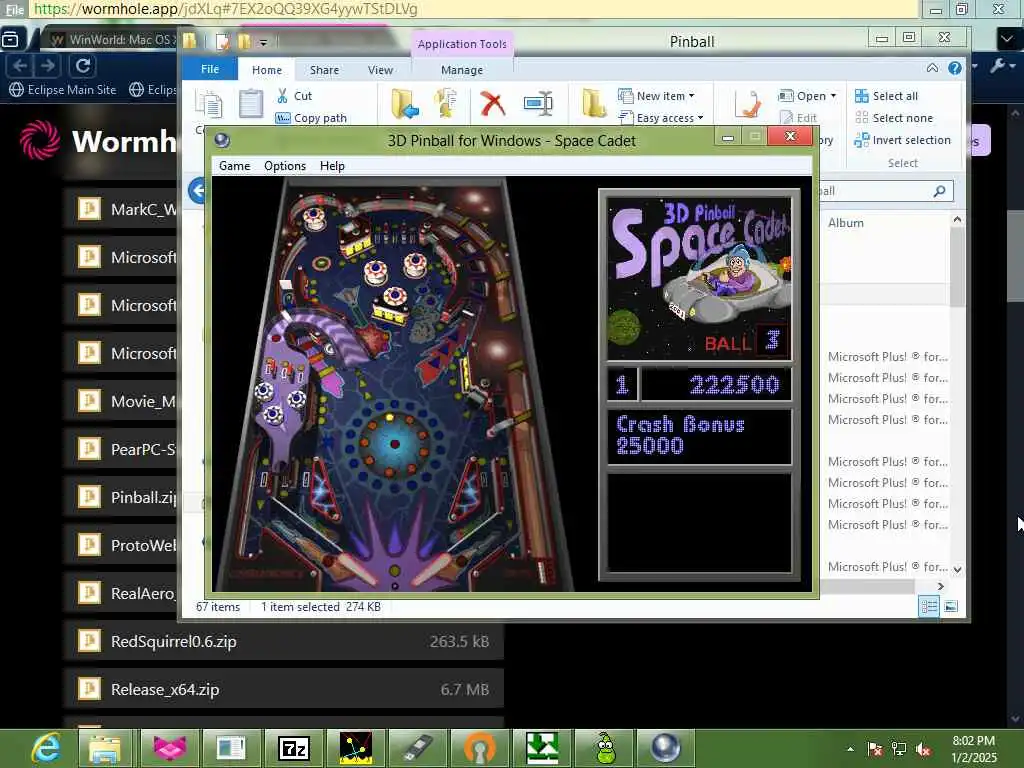Click the Copy path icon
1024x768 pixels.
click(x=282, y=118)
